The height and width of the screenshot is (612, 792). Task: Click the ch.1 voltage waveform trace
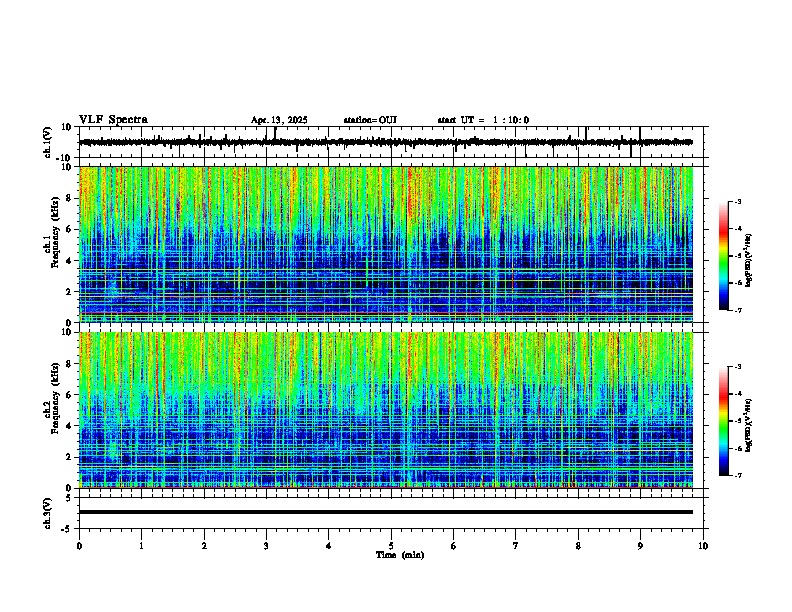tap(386, 142)
